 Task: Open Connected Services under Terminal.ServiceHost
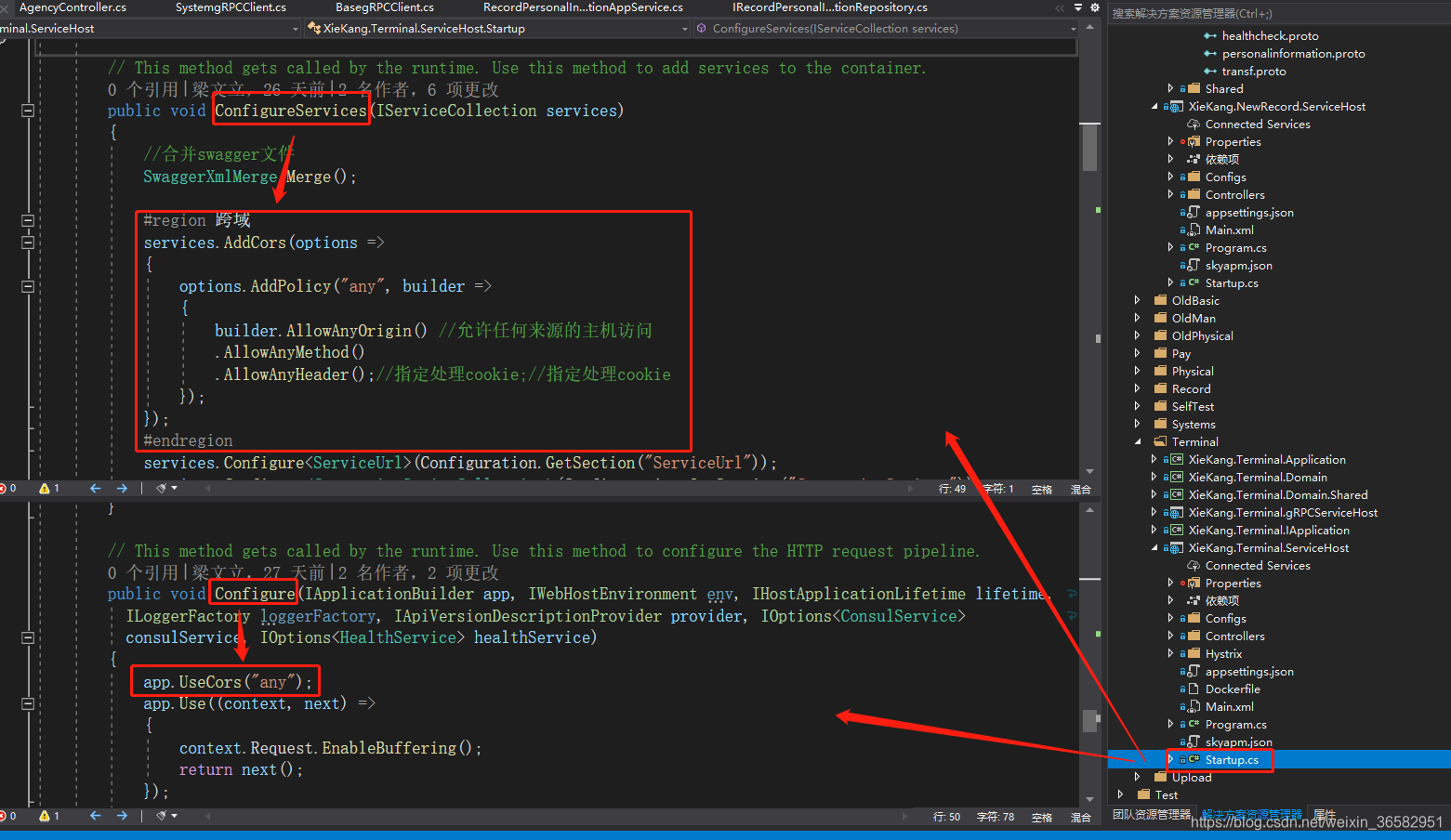click(1258, 566)
